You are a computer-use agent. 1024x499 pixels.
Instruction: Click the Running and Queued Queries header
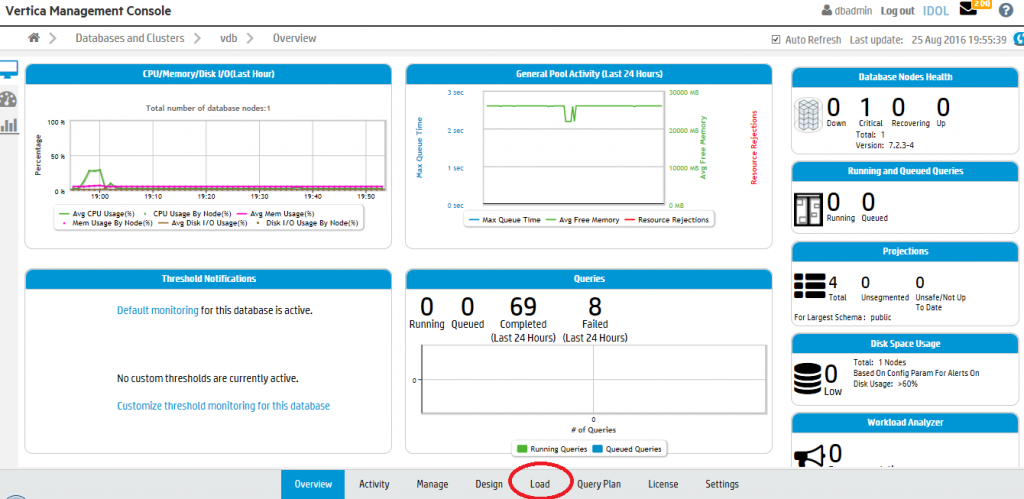coord(904,171)
